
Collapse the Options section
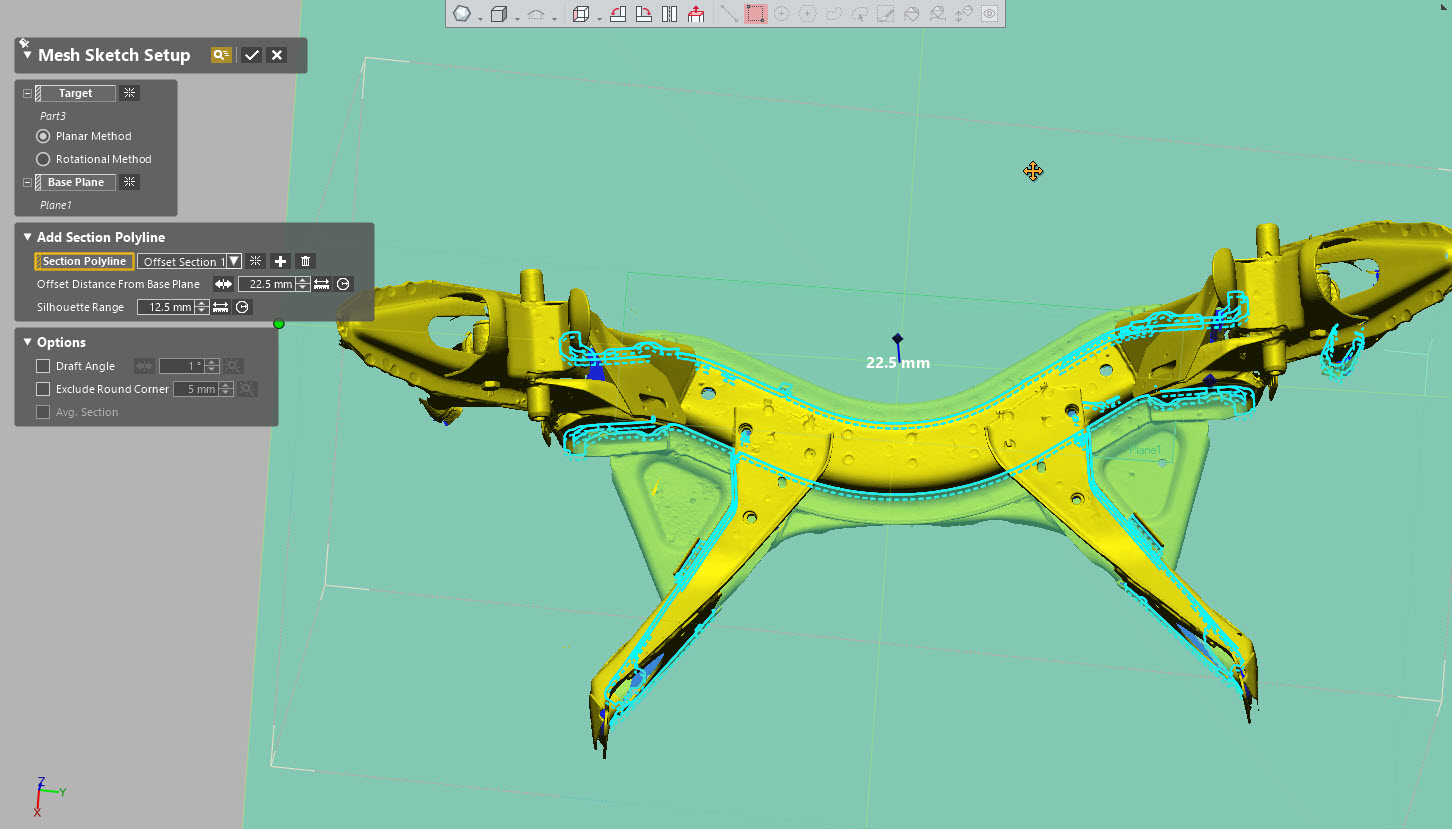tap(27, 342)
